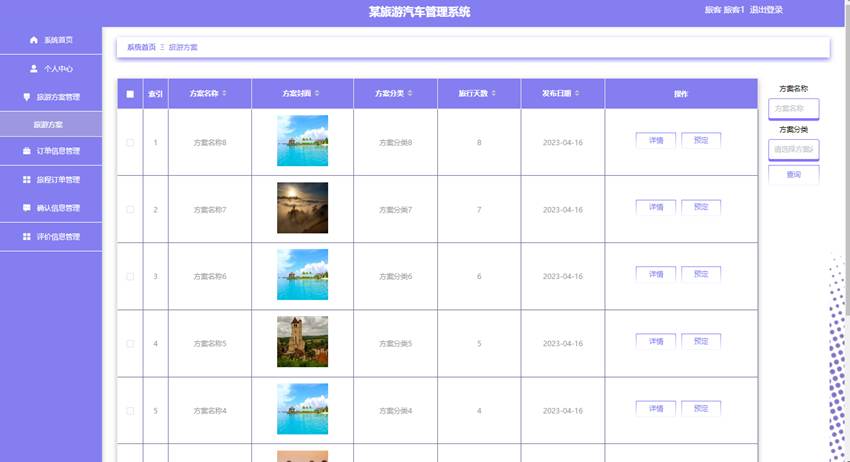
Task: Sort table by 发布日期 column arrows
Action: click(577, 93)
